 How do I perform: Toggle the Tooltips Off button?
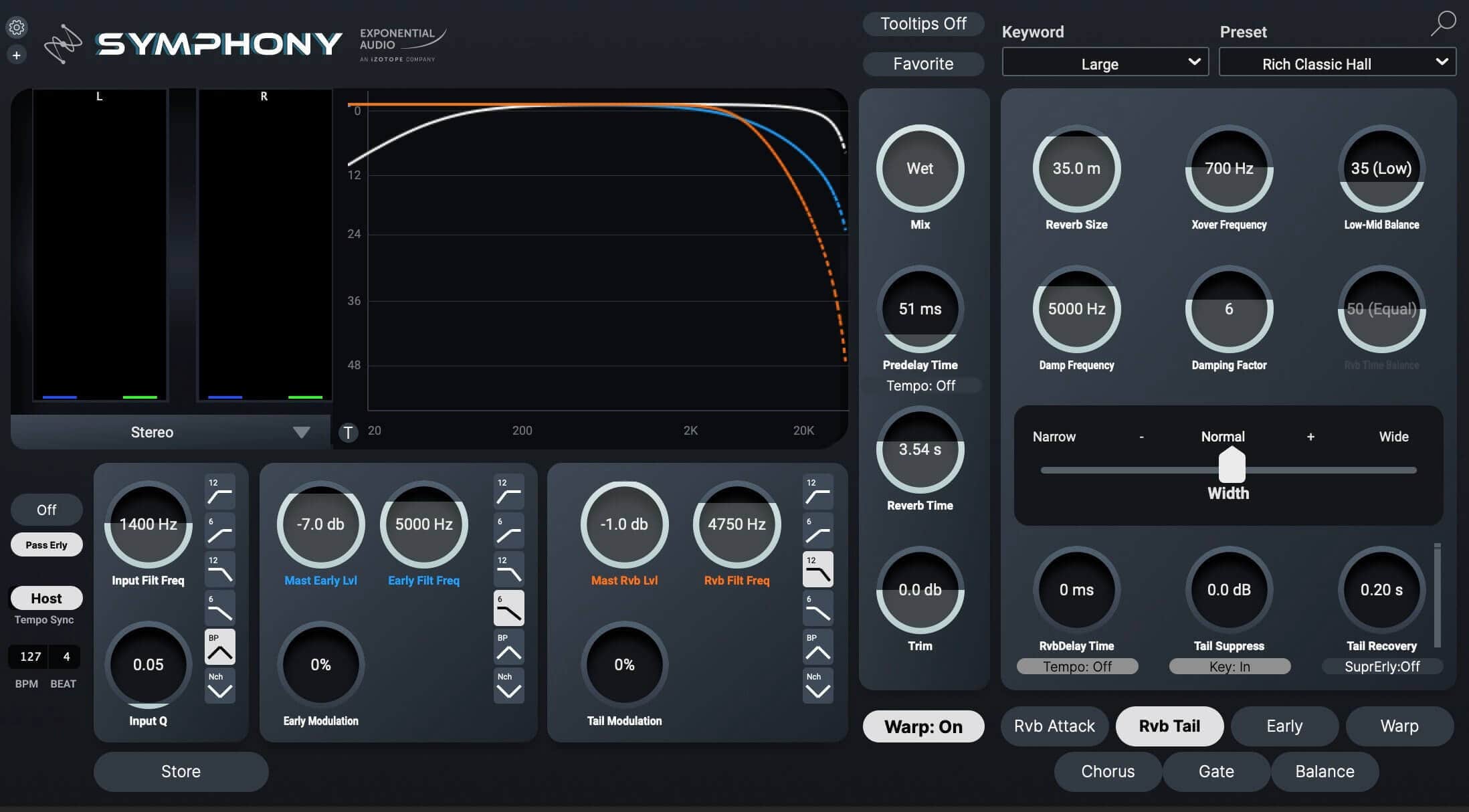coord(923,23)
